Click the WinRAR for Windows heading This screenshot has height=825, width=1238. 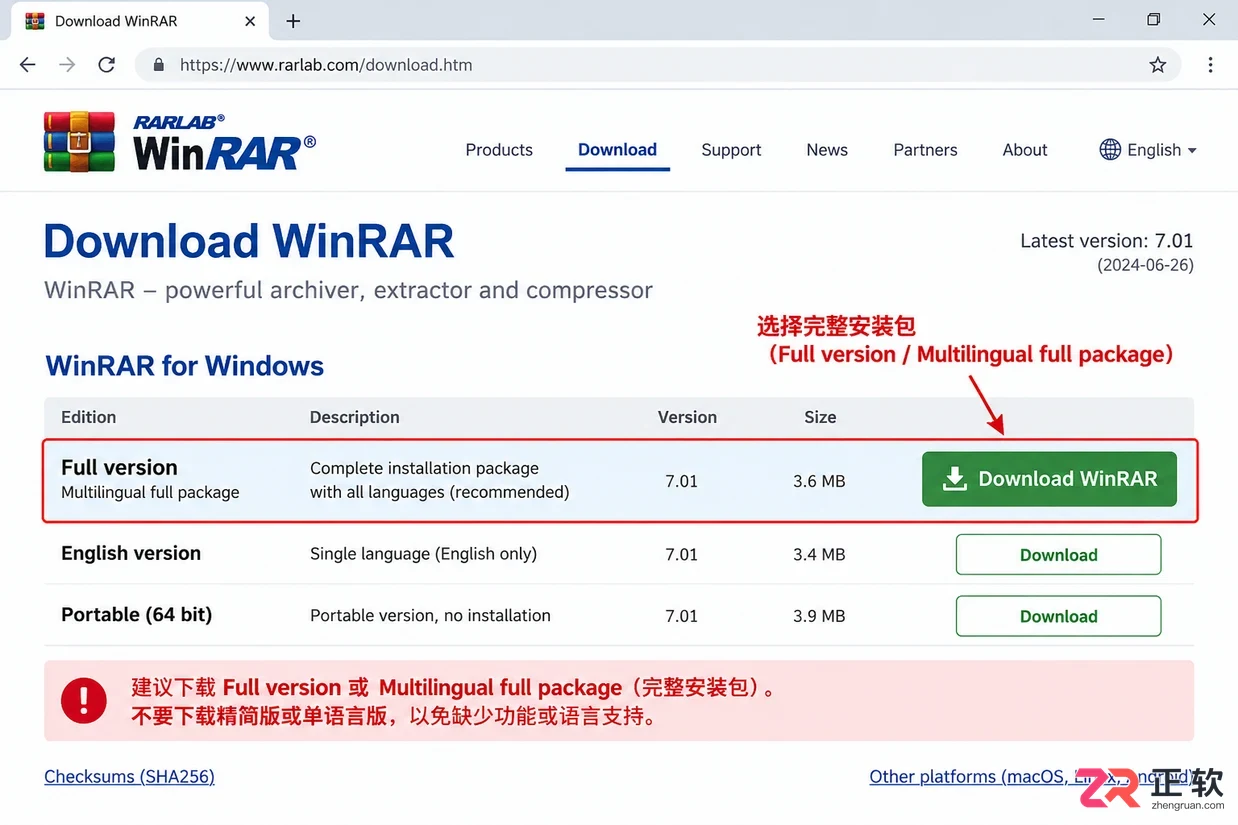click(185, 366)
